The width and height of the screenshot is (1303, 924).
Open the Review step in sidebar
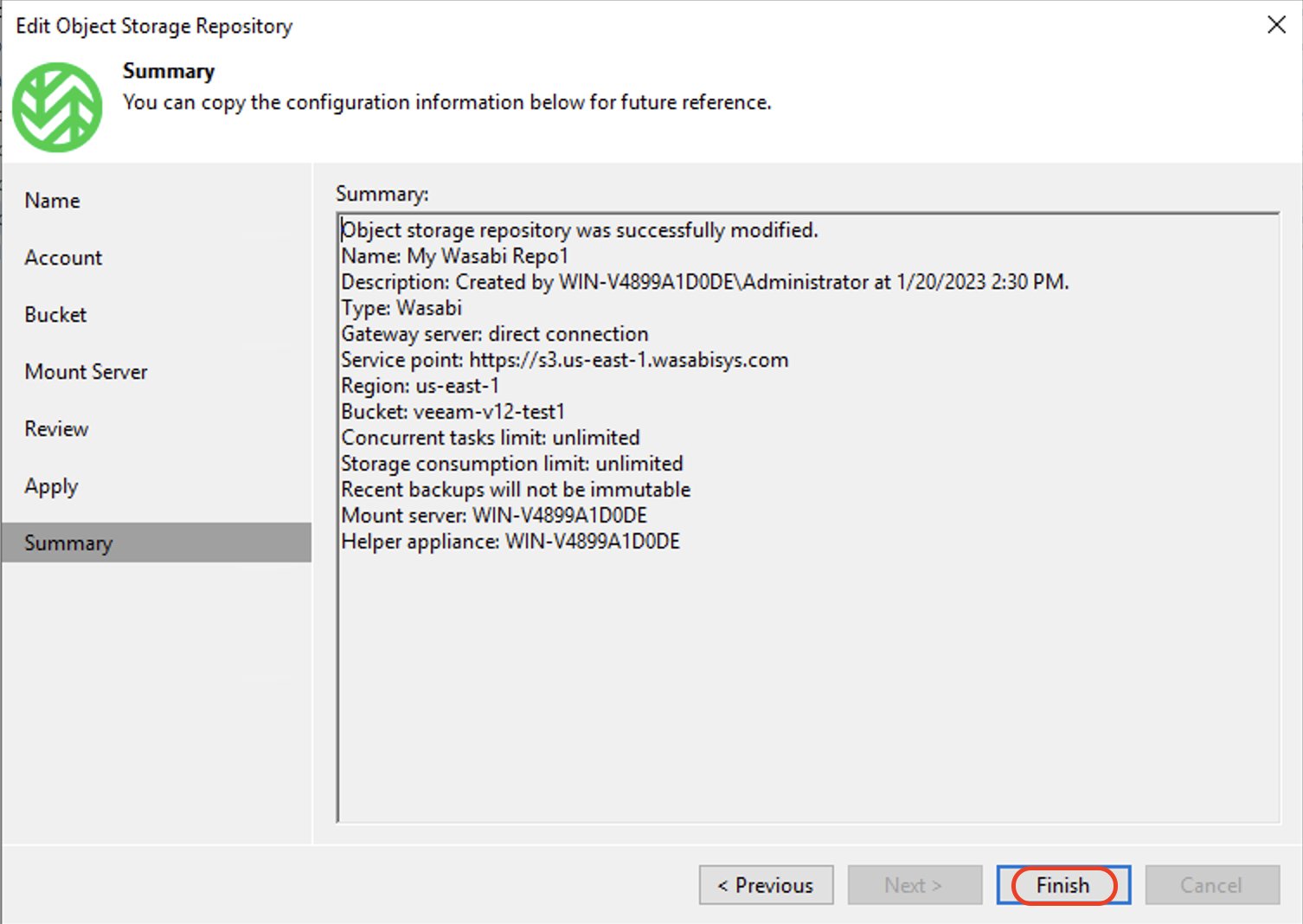coord(56,429)
